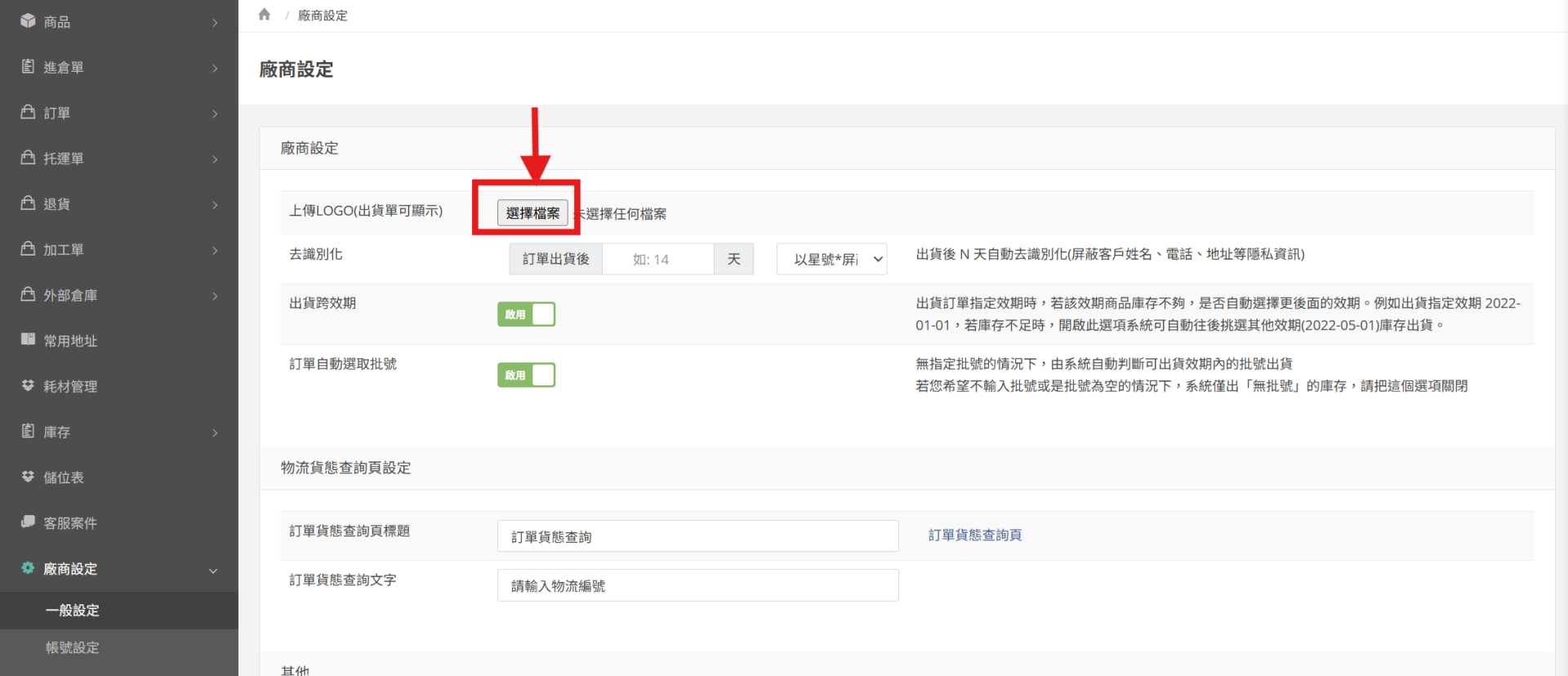Image resolution: width=1568 pixels, height=676 pixels.
Task: Click the 進倉單 clipboard icon
Action: point(28,67)
